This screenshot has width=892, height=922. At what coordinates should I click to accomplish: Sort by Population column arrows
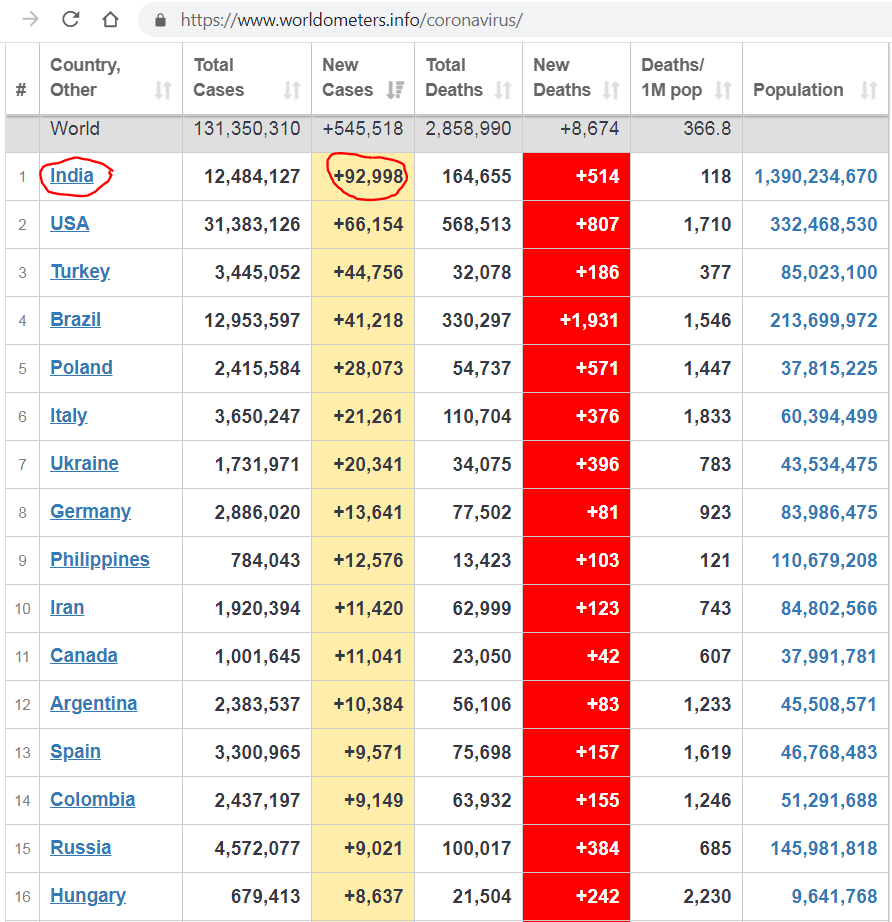tap(869, 90)
